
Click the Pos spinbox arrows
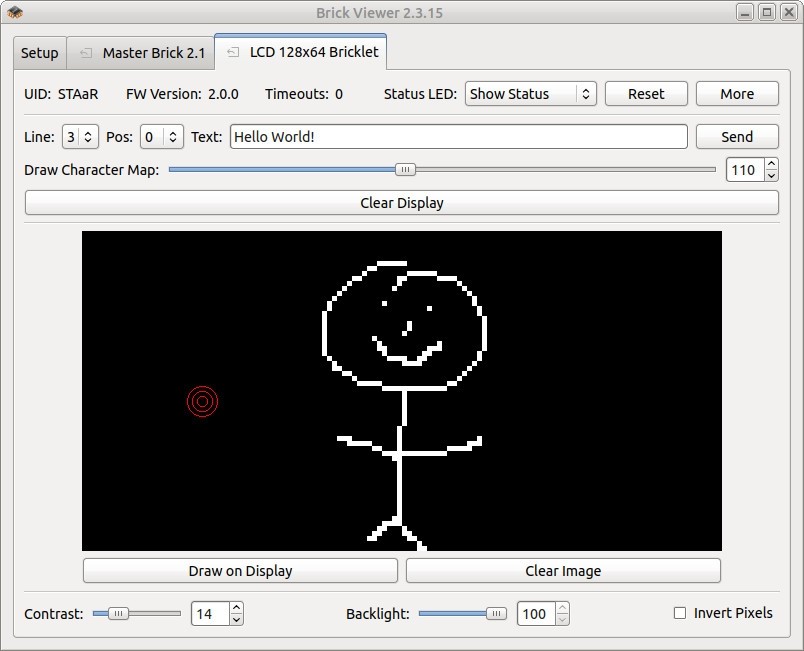(173, 137)
